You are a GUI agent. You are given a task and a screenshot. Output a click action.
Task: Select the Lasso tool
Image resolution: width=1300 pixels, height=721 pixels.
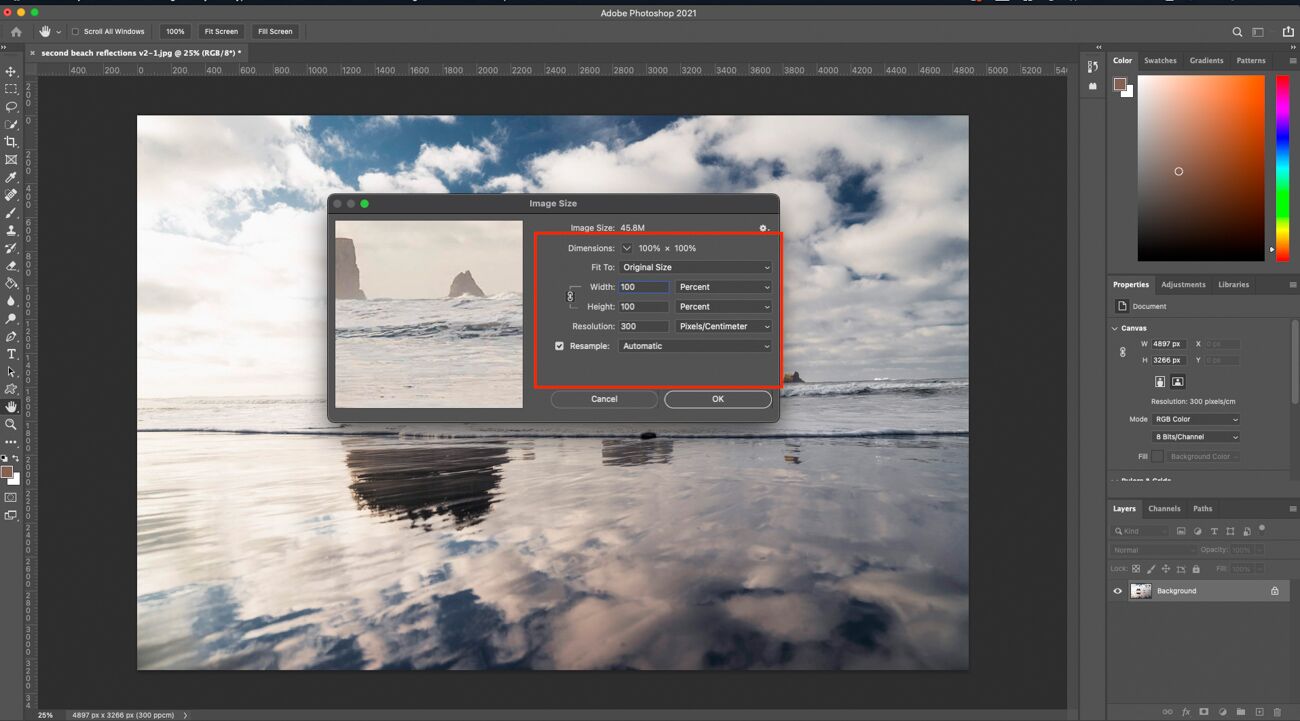pyautogui.click(x=12, y=107)
